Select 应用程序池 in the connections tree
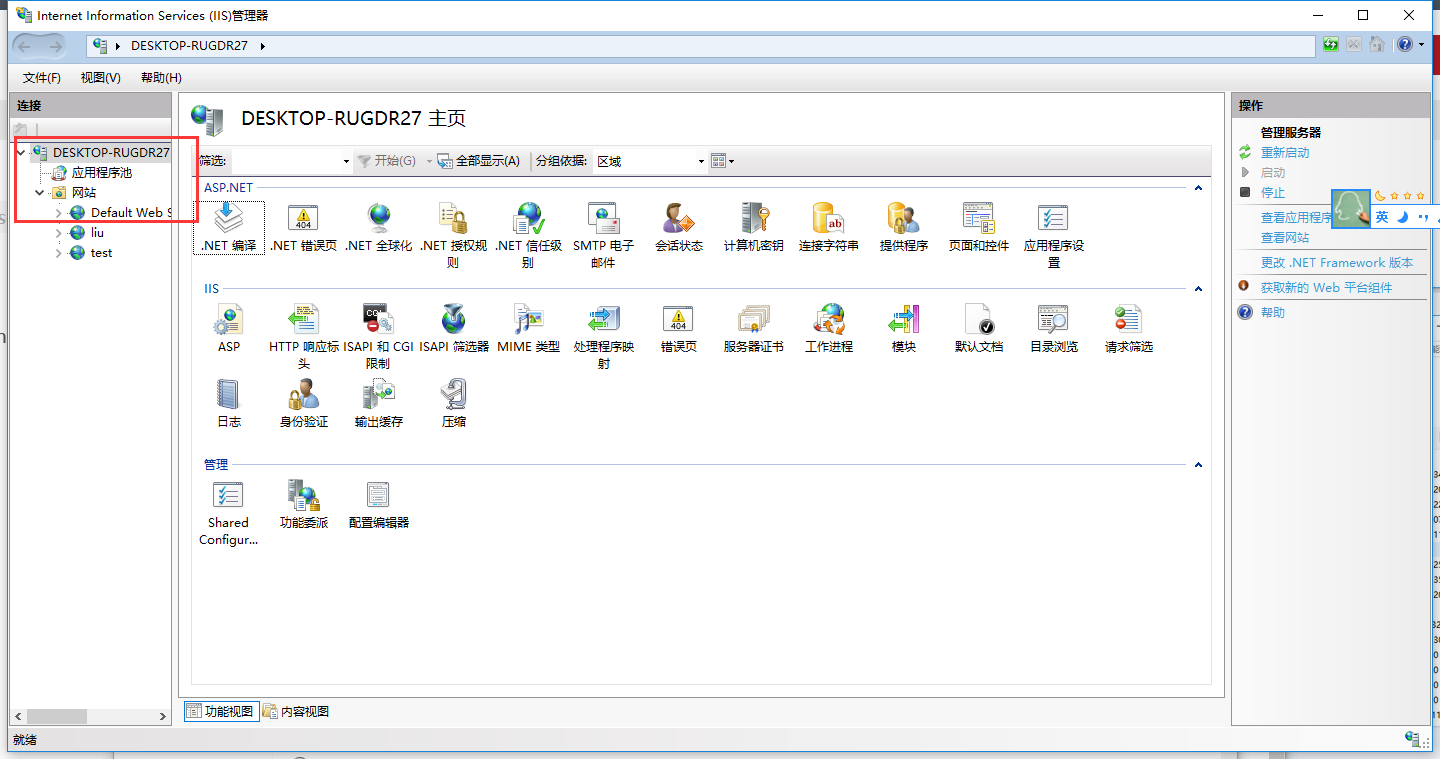Viewport: 1440px width, 759px height. pos(101,173)
